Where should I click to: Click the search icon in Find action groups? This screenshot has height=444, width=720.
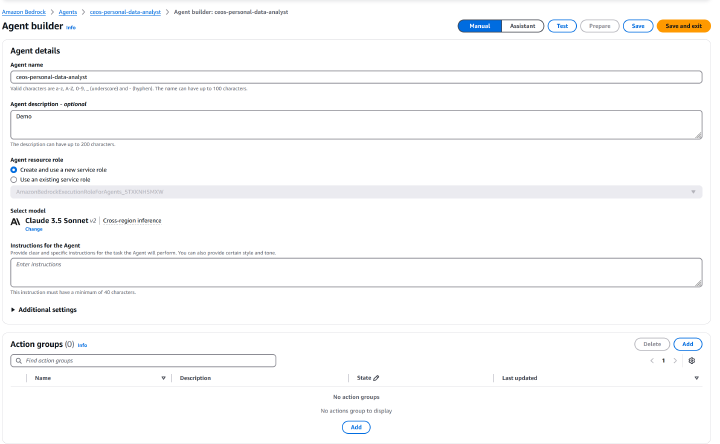(x=17, y=360)
